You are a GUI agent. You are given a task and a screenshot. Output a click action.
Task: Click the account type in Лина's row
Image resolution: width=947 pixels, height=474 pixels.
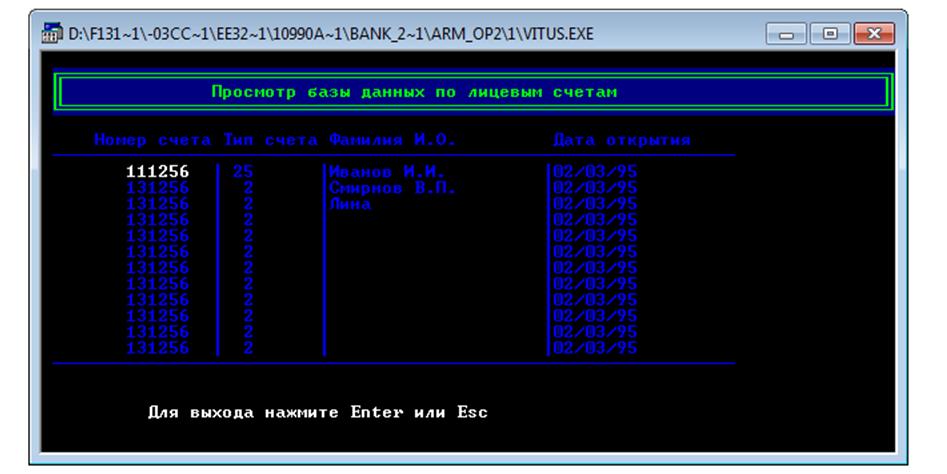pos(247,204)
